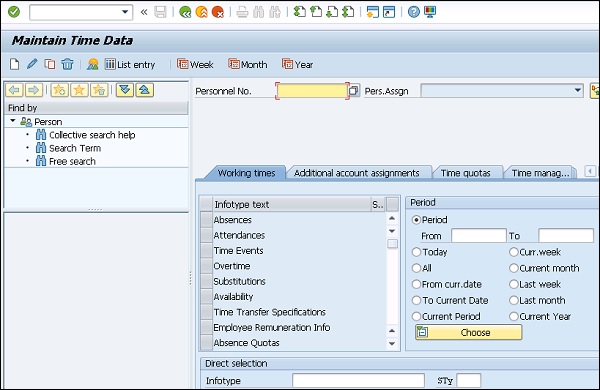Click the green Enter checkmark icon

click(14, 12)
